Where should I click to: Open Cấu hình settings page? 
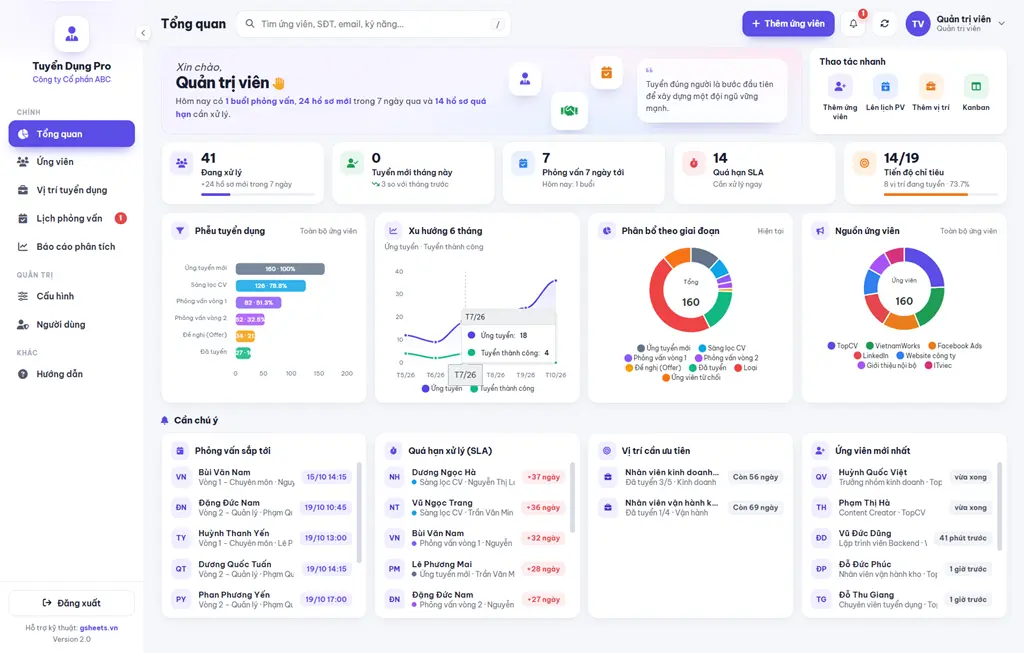(x=72, y=296)
